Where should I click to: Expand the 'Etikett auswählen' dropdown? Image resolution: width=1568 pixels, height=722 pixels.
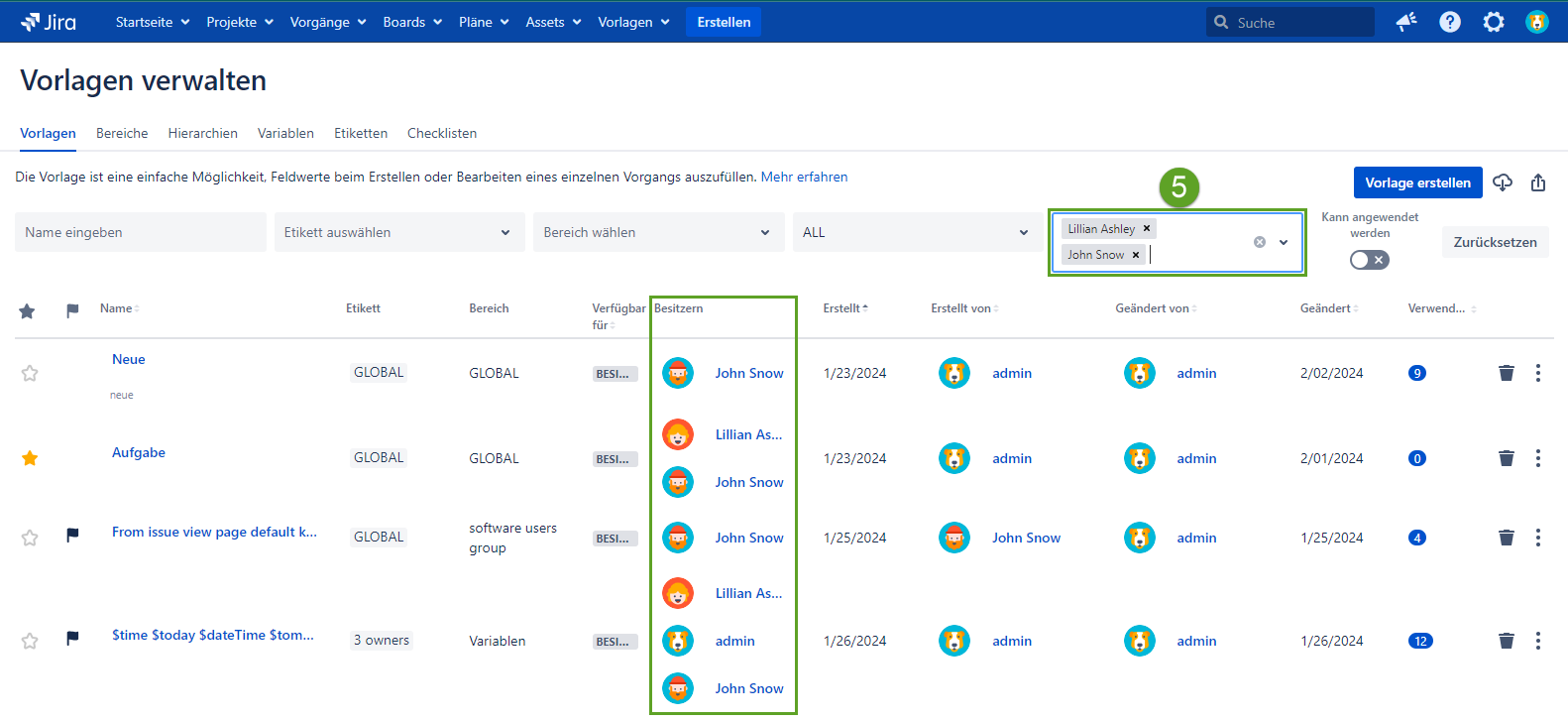point(398,232)
